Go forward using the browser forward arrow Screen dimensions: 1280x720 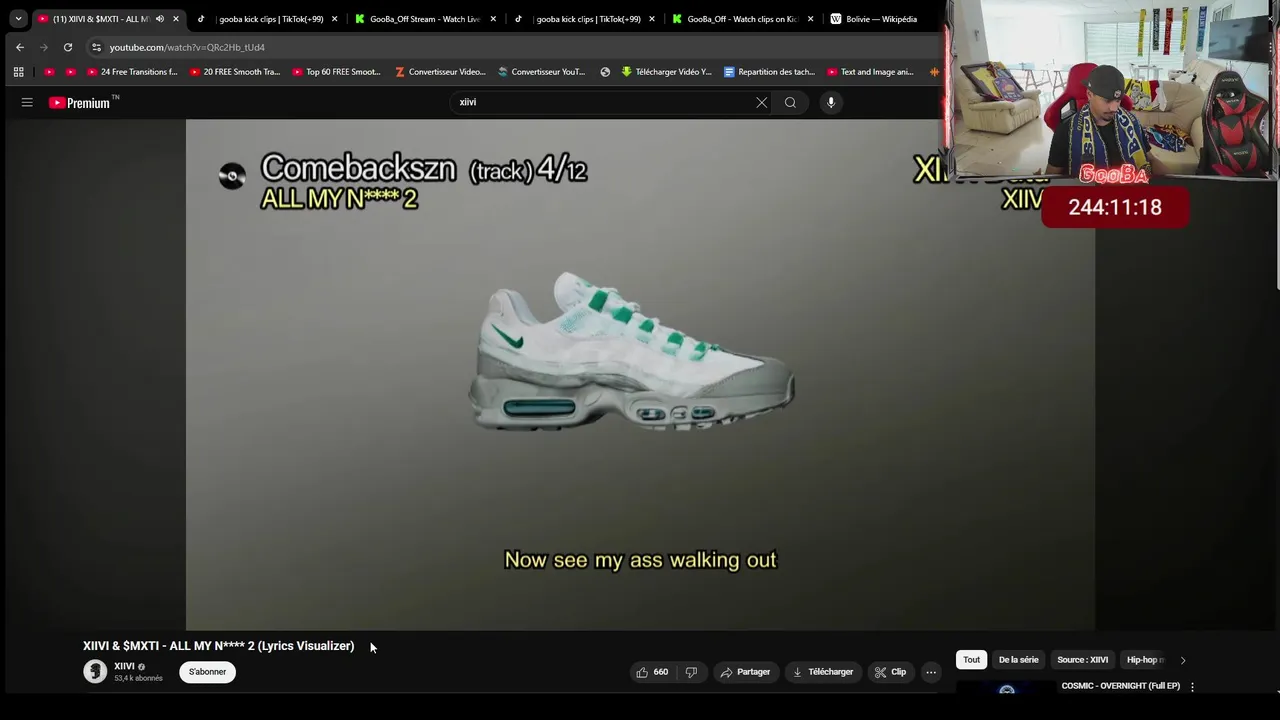[x=44, y=47]
